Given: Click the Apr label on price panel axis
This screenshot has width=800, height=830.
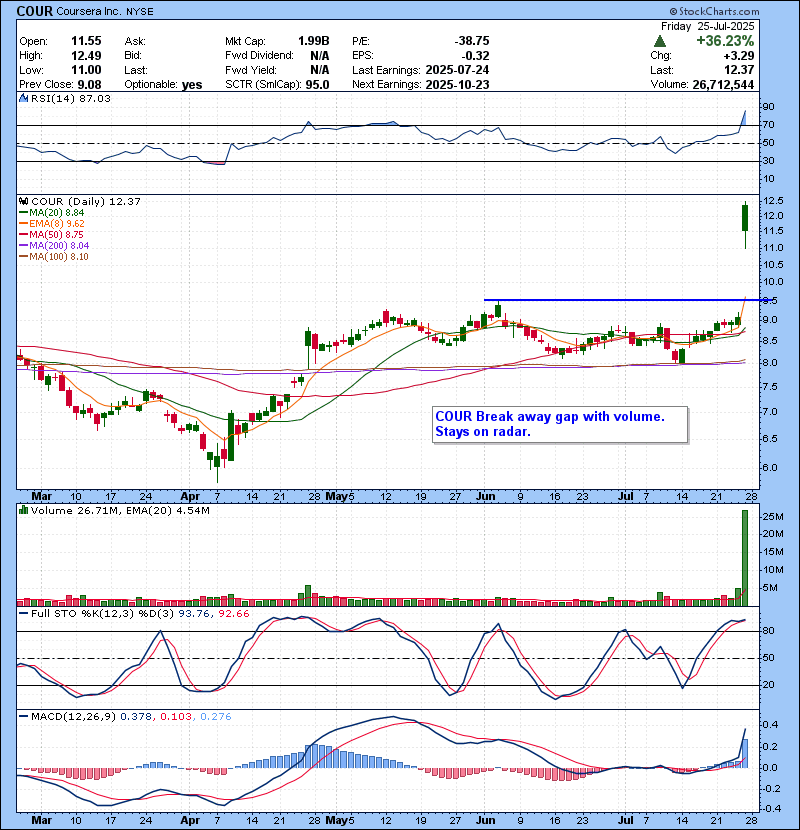Looking at the screenshot, I should [190, 497].
